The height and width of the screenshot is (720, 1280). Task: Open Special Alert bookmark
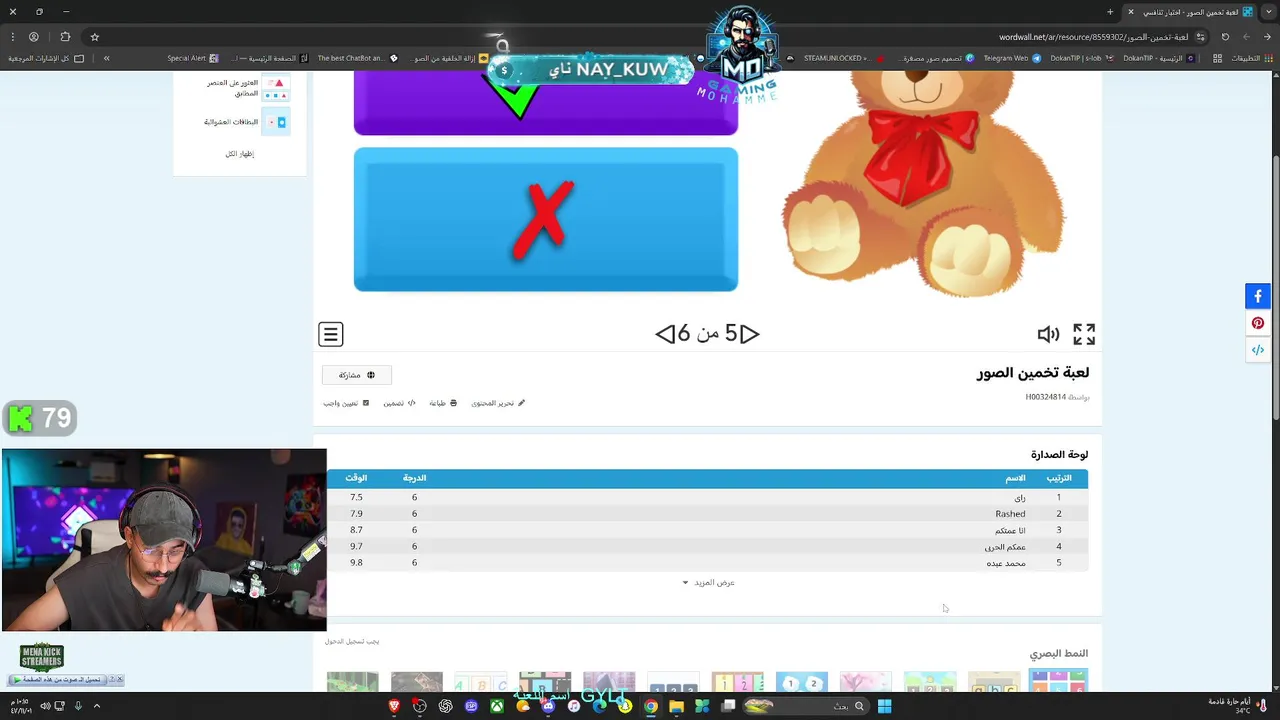[193, 58]
